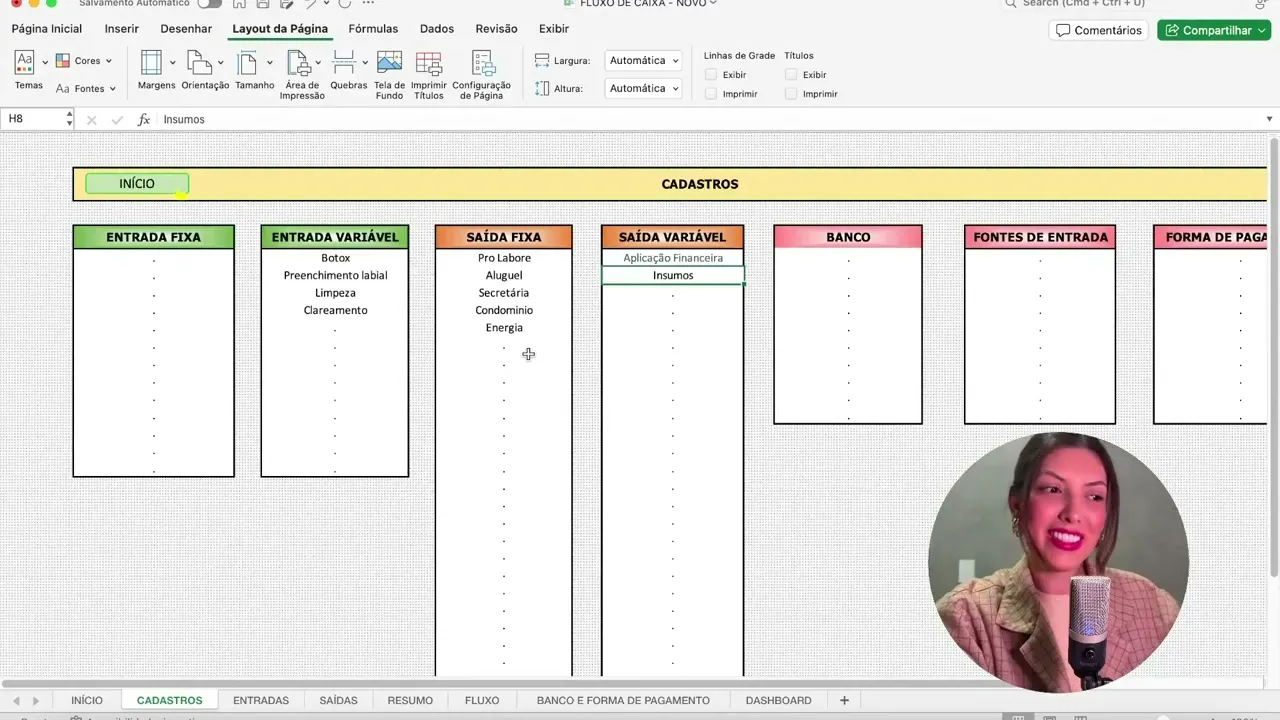Add a new sheet with plus icon

844,700
